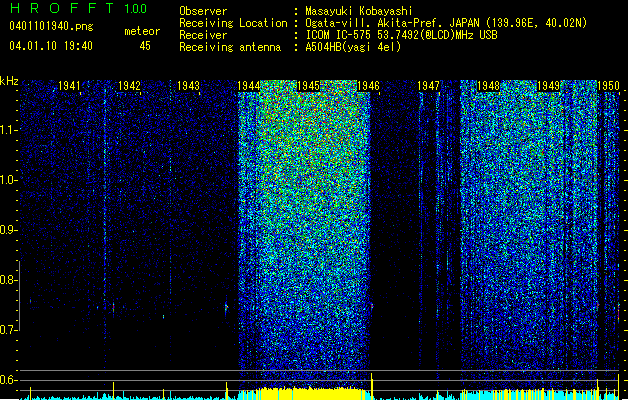Click the 1941 time marker
The image size is (629, 400).
point(69,86)
